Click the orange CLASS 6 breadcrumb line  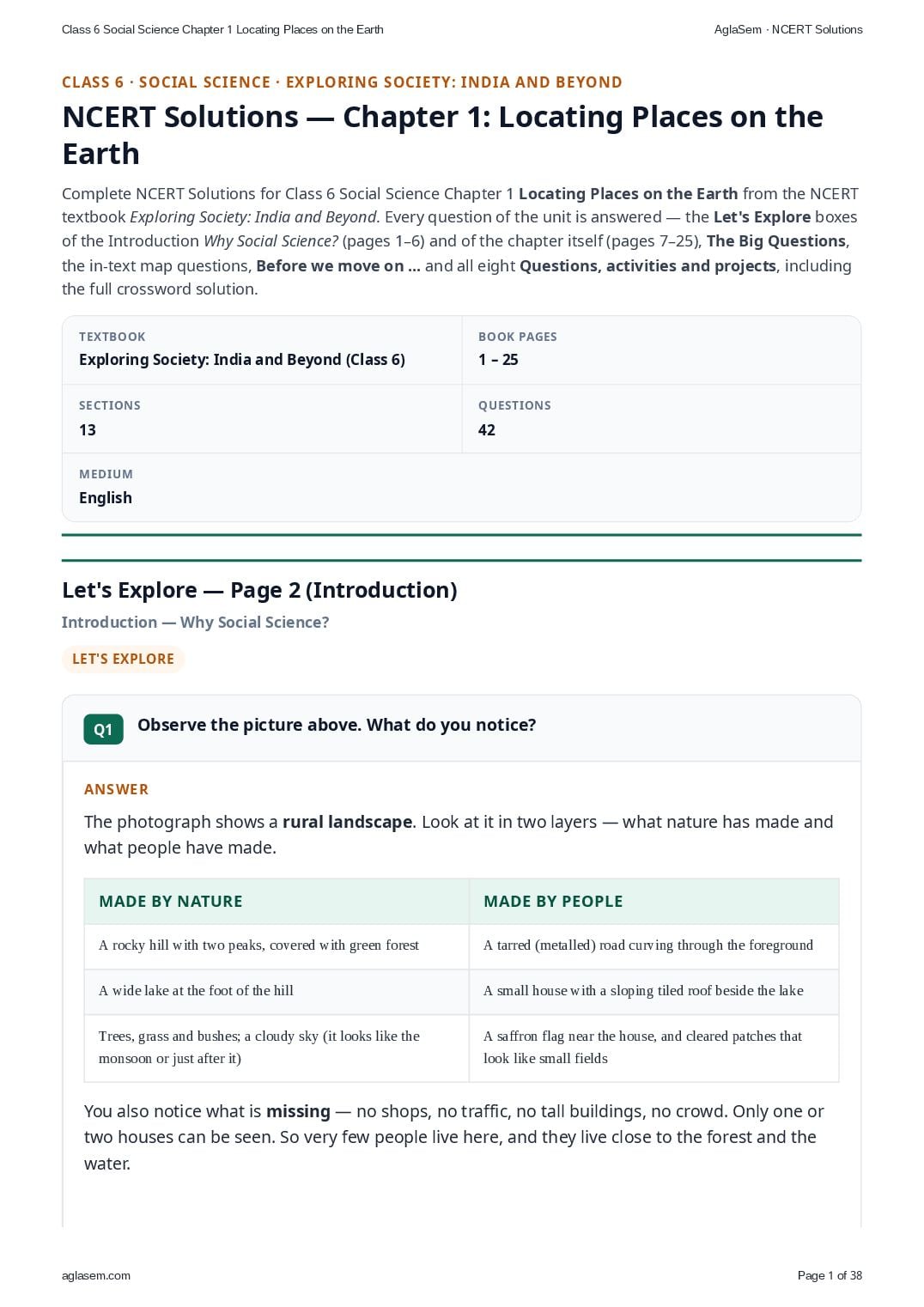point(342,82)
